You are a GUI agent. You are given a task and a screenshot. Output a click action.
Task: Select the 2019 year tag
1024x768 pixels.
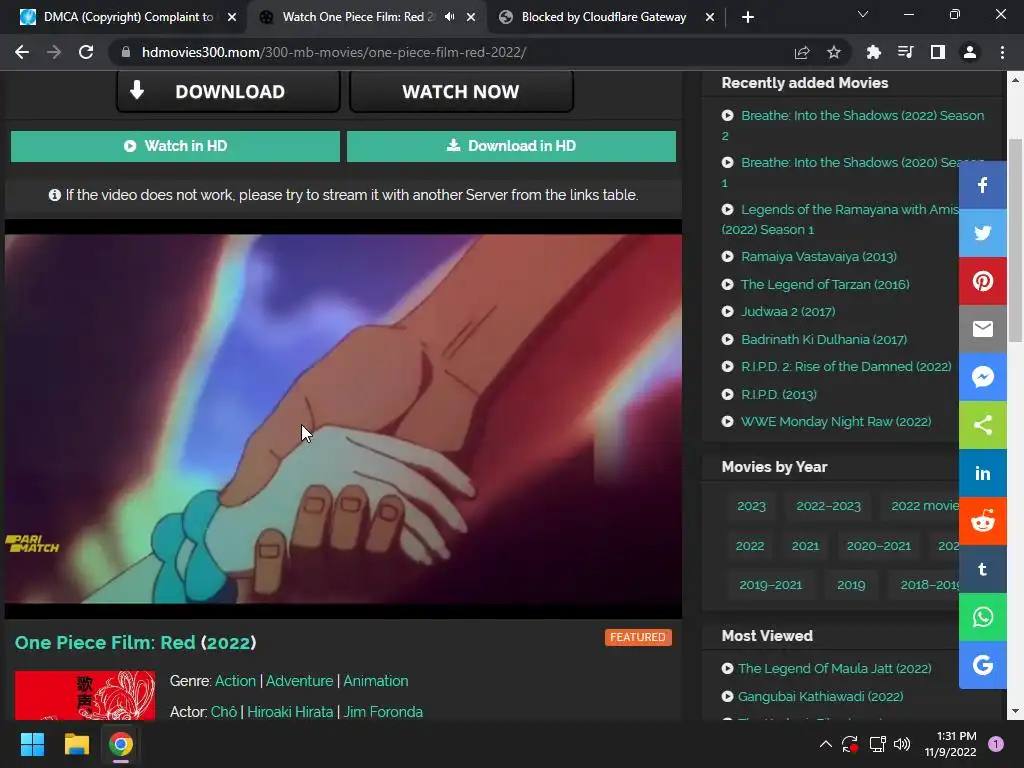(x=851, y=584)
